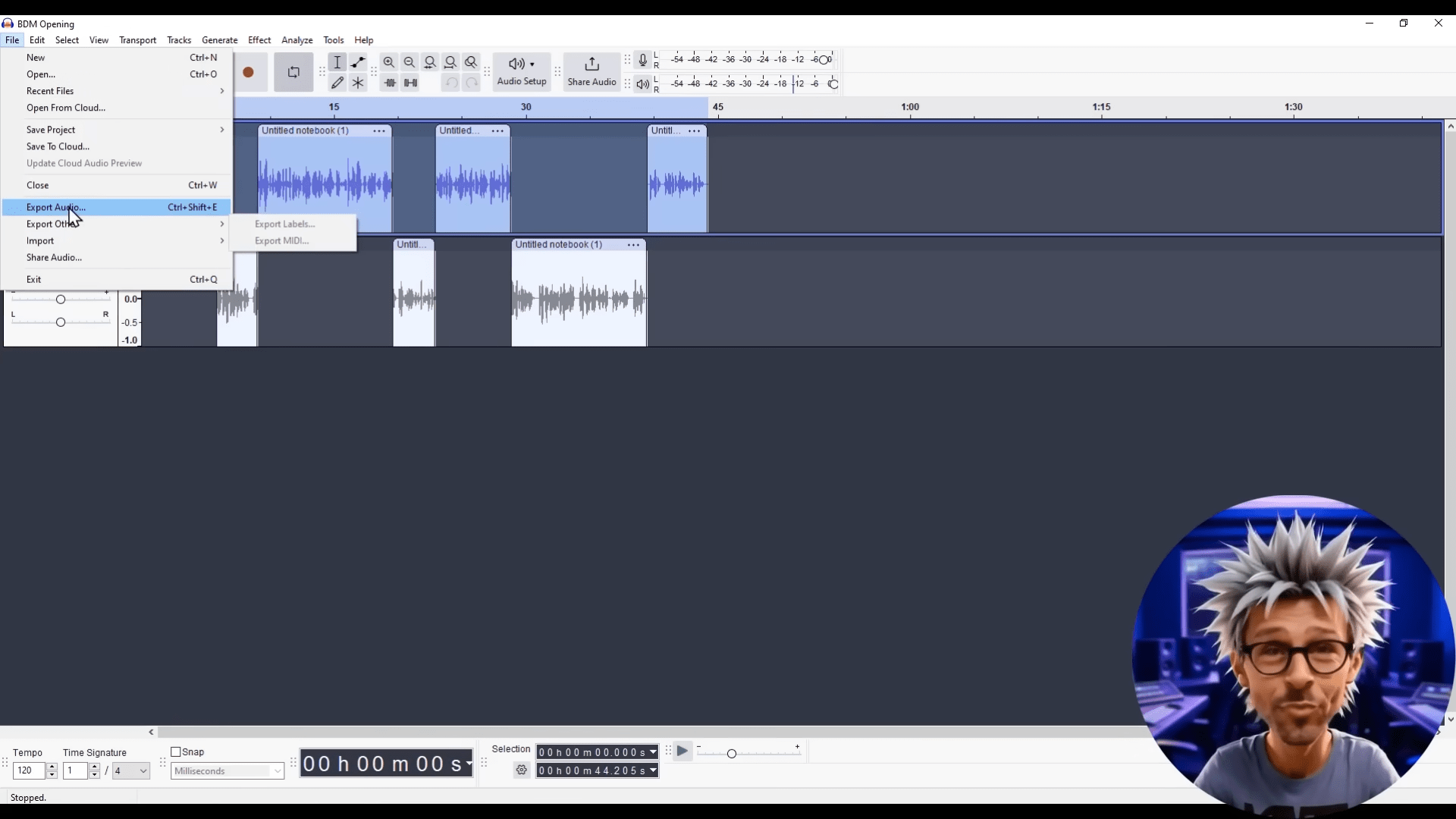Click the Zoom In magnifier
This screenshot has height=819, width=1456.
pyautogui.click(x=389, y=62)
